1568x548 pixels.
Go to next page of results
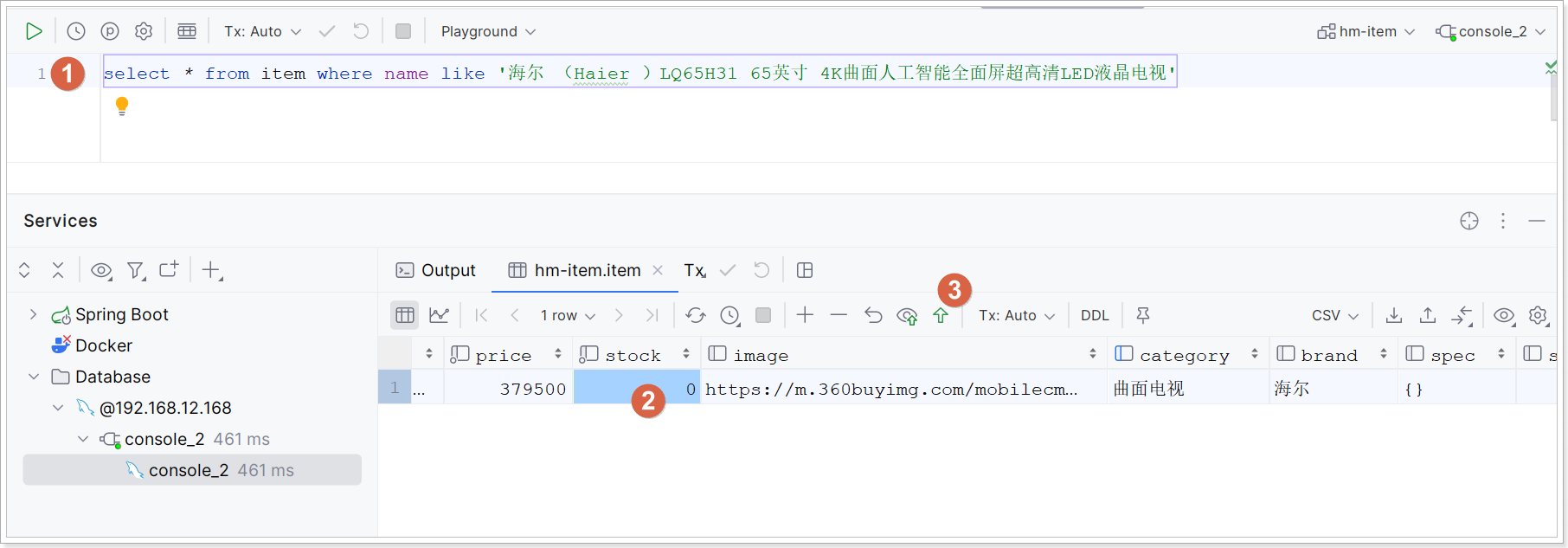coord(619,315)
